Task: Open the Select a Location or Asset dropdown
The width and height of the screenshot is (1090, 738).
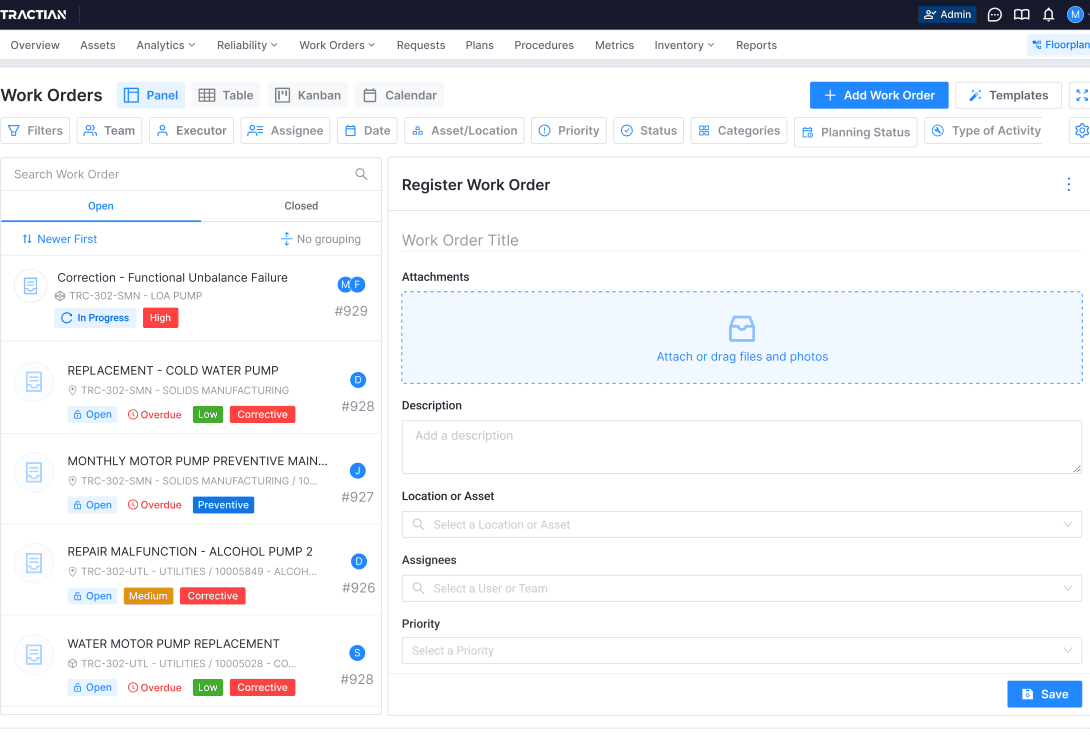Action: [x=742, y=525]
